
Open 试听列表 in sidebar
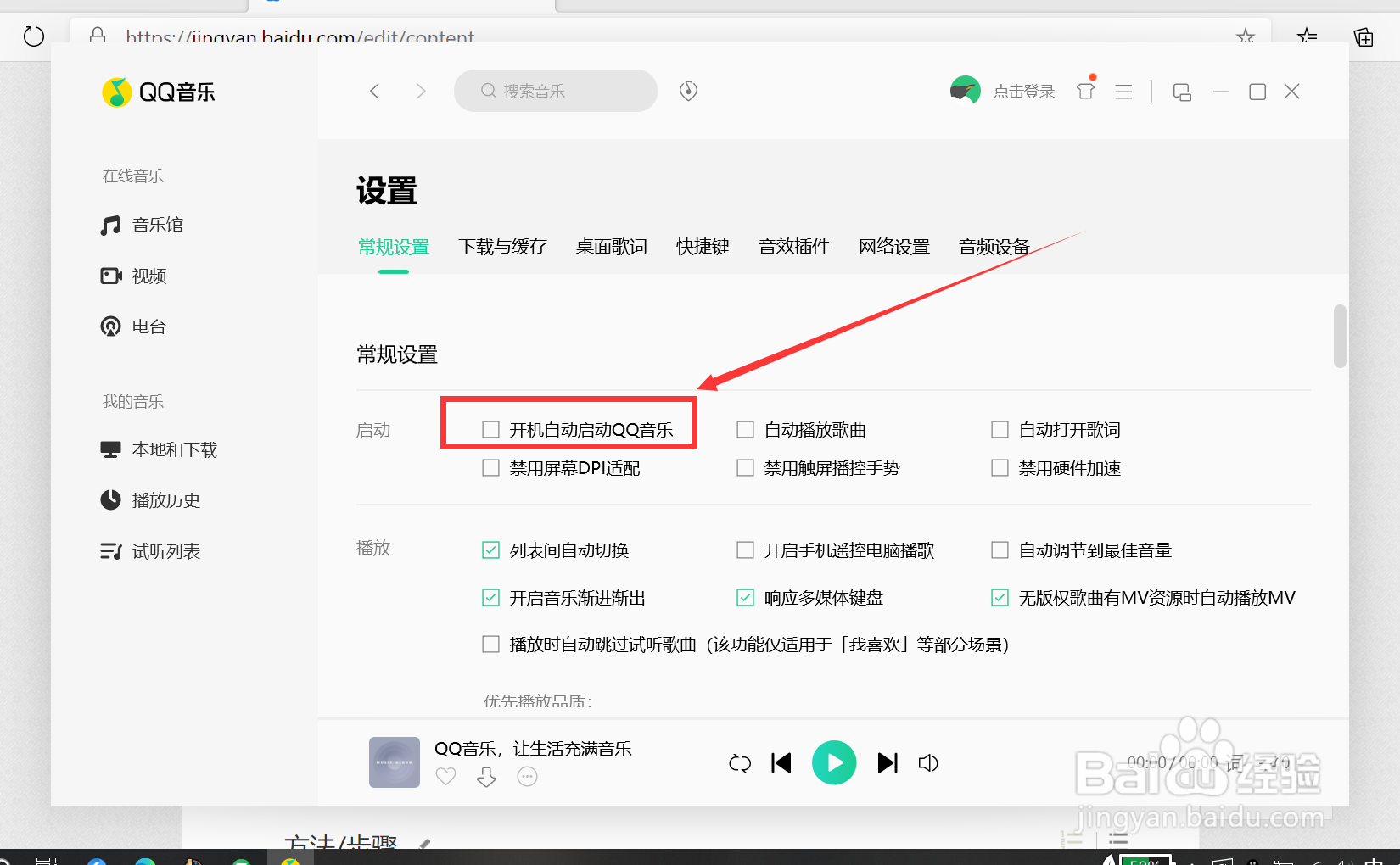pyautogui.click(x=150, y=551)
